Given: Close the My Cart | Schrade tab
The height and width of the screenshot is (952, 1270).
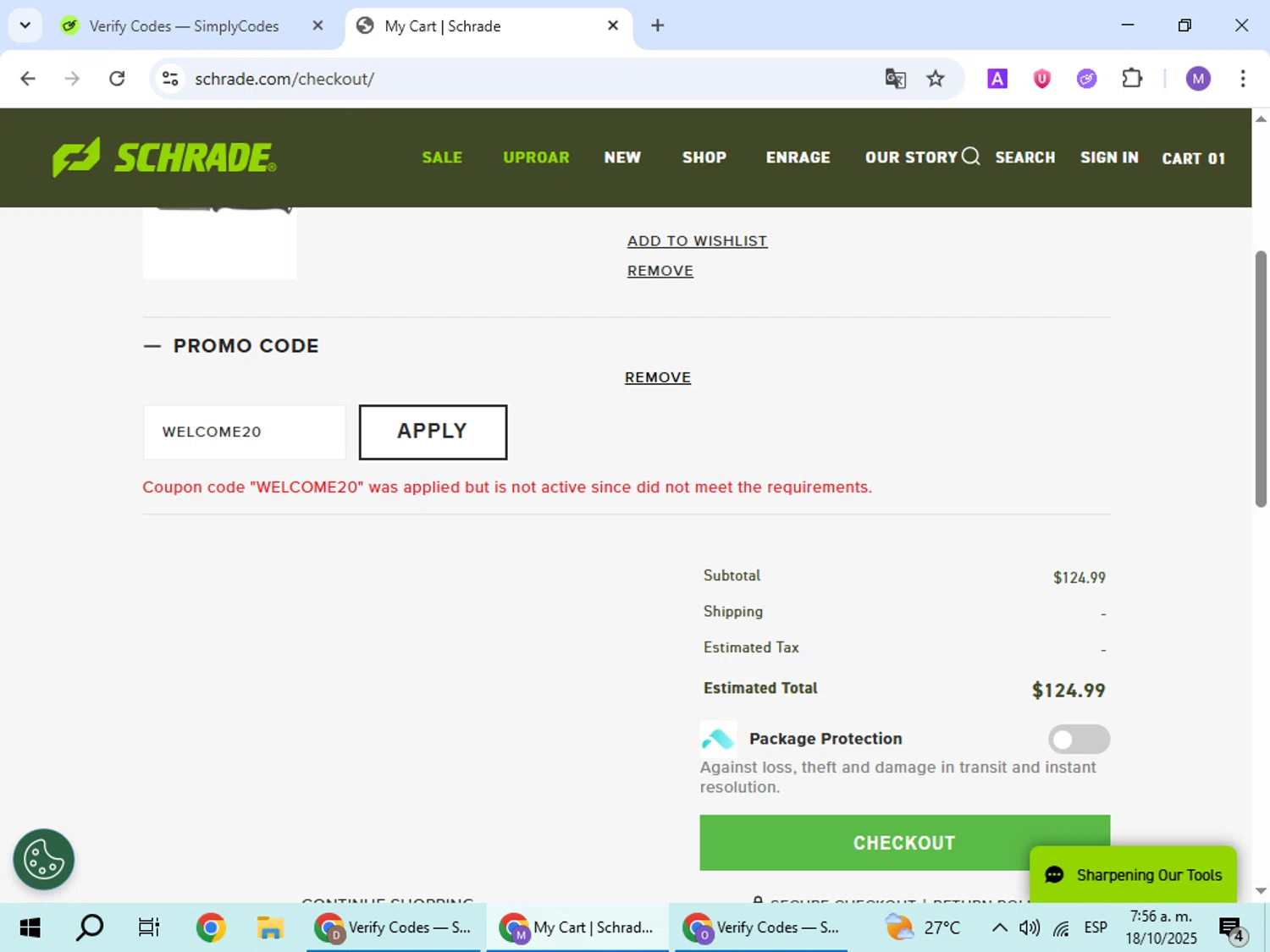Looking at the screenshot, I should (x=613, y=25).
